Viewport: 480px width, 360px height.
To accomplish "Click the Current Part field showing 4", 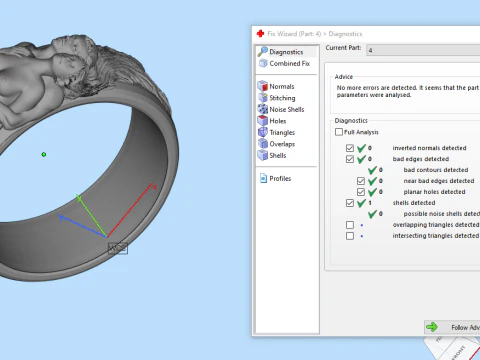I will click(x=423, y=50).
